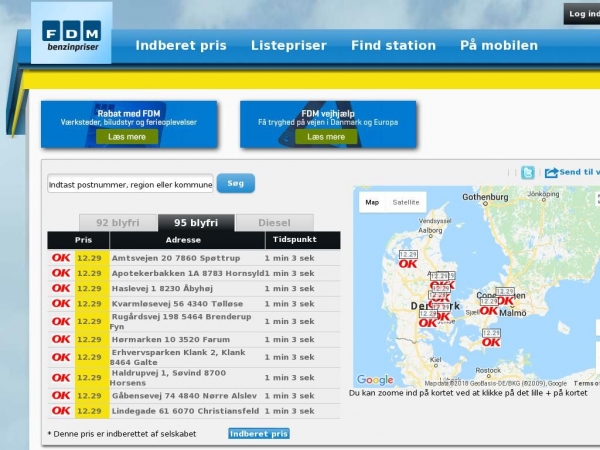Select address Erhvervsparken Klank 2 Galte
The width and height of the screenshot is (600, 450).
pyautogui.click(x=178, y=357)
